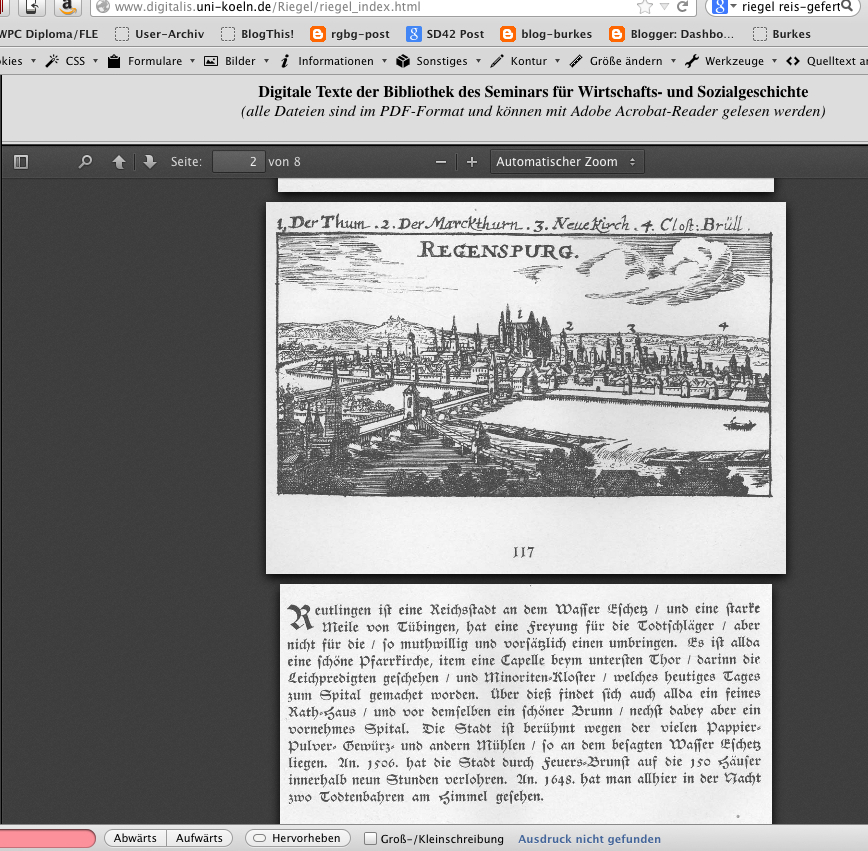This screenshot has height=851, width=868.
Task: Toggle the PDF viewer sidebar
Action: (x=21, y=162)
